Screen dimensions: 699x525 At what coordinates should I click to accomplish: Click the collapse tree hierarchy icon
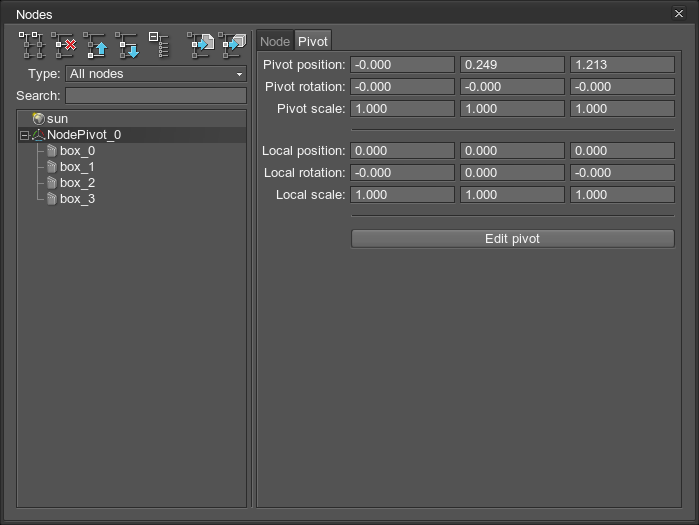pos(158,44)
